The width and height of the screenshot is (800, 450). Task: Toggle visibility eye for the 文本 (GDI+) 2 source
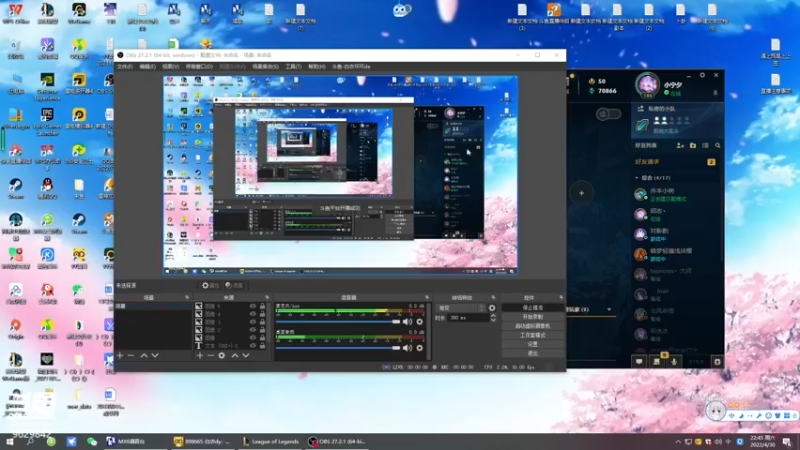coord(253,345)
